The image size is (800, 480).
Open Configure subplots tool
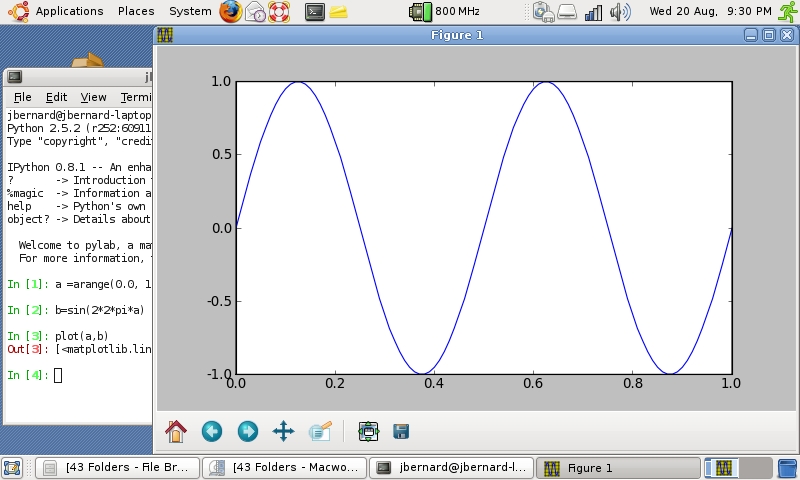368,431
